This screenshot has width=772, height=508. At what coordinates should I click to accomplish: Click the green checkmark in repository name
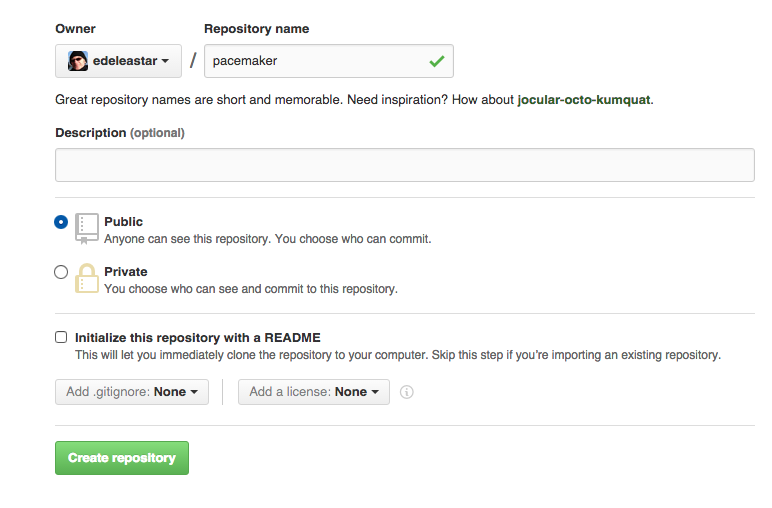[437, 61]
